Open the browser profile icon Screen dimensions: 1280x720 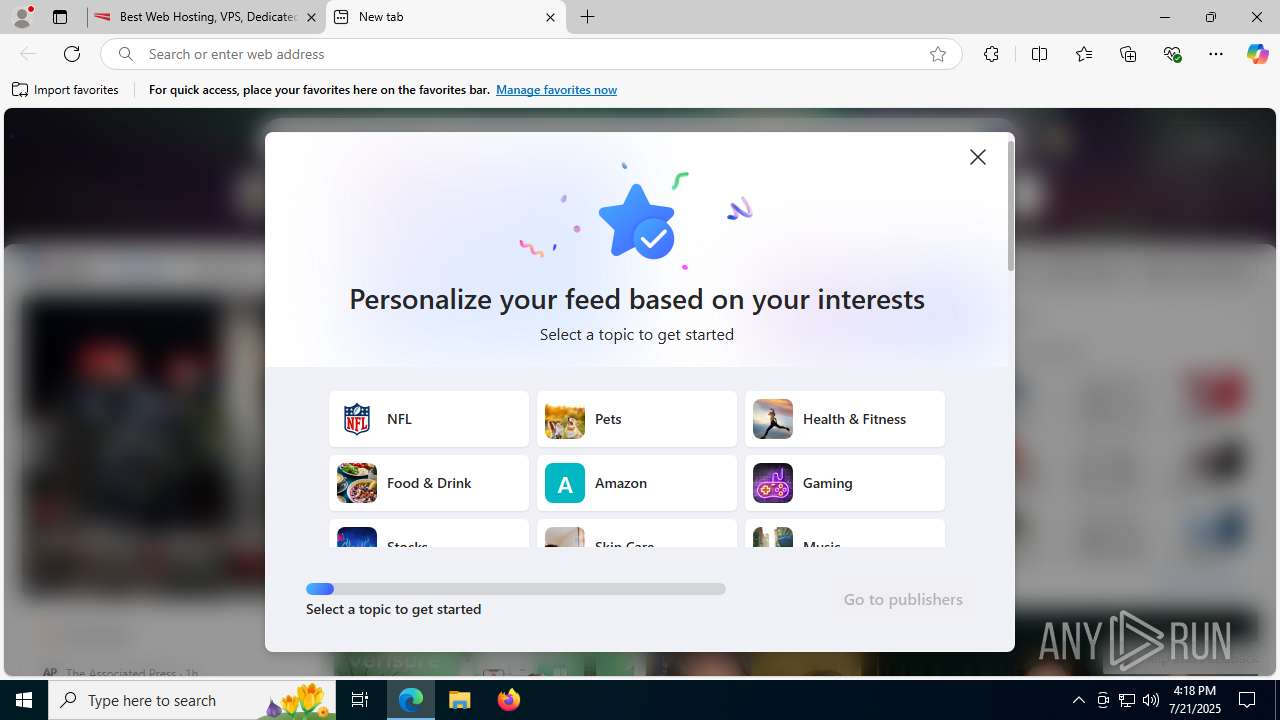pyautogui.click(x=22, y=17)
